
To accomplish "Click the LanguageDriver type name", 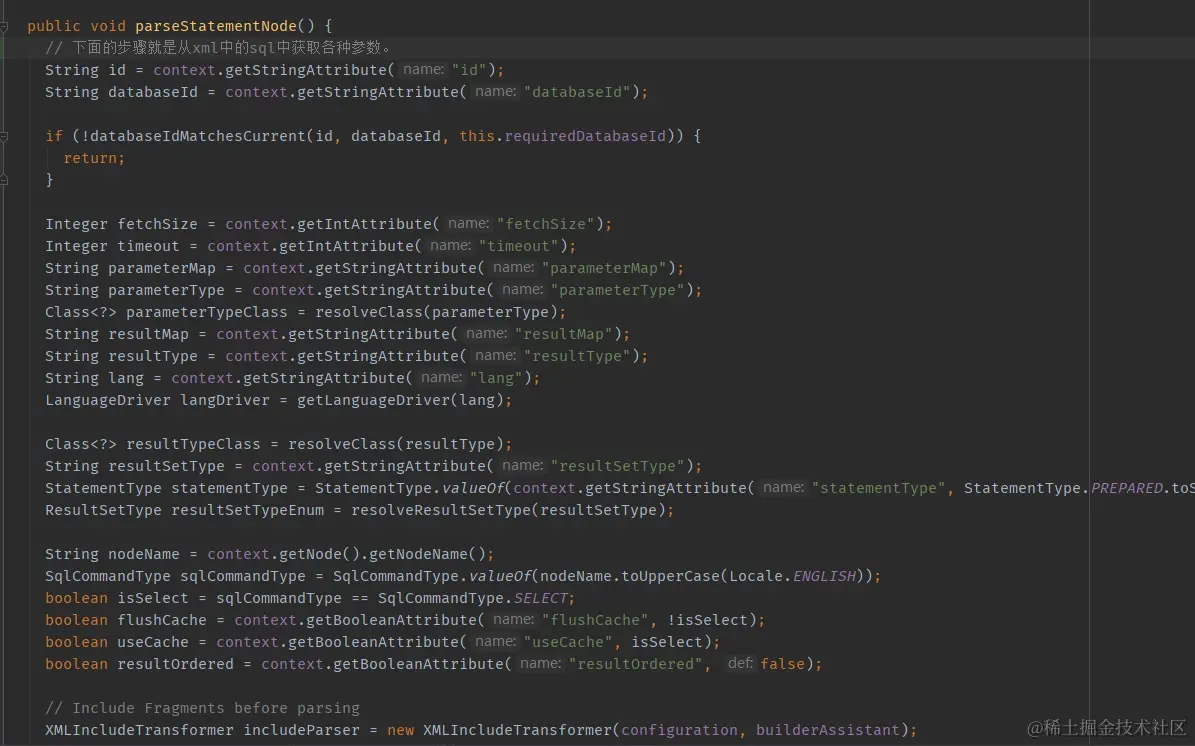I will coord(107,400).
